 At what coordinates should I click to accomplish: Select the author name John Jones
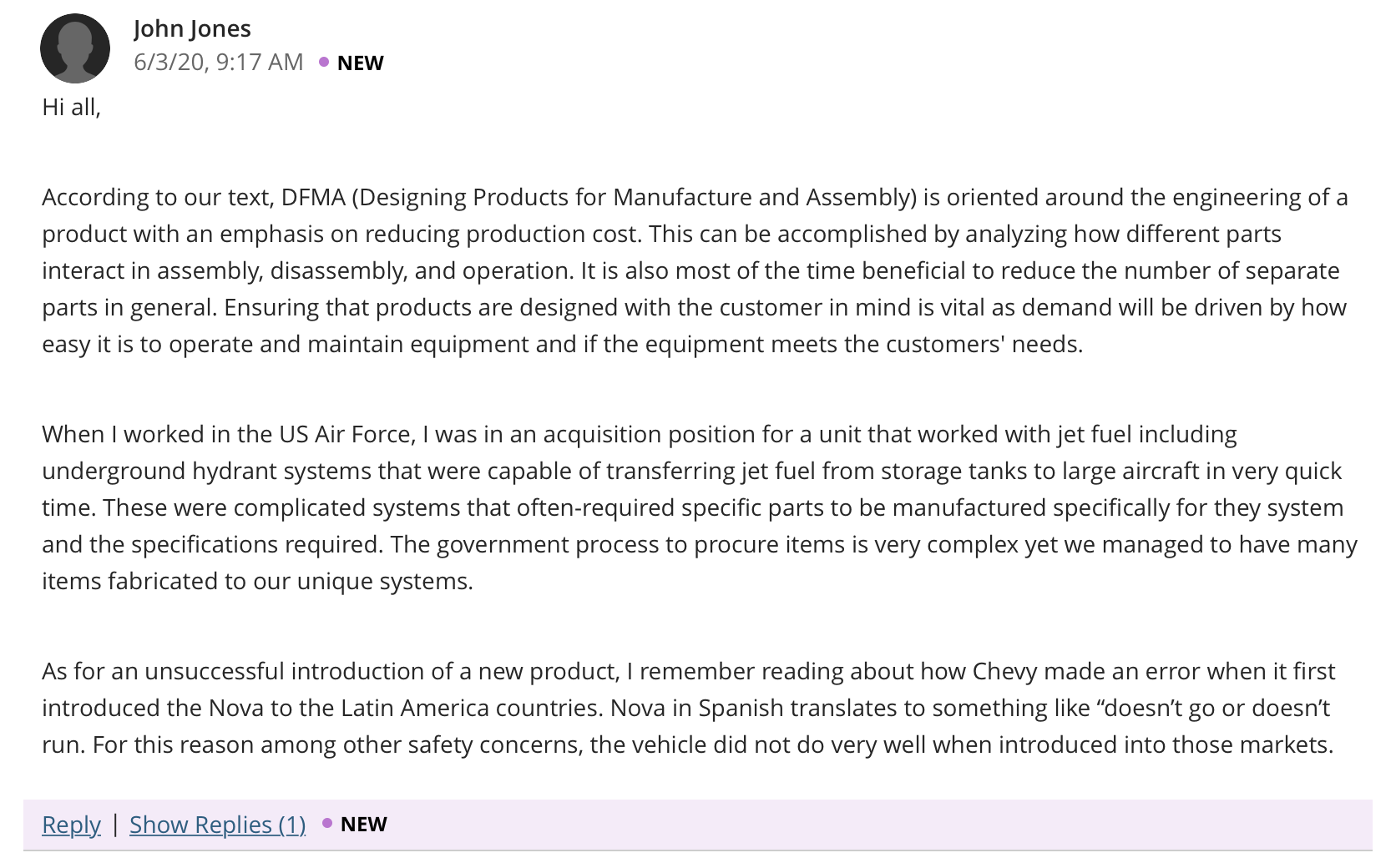coord(192,28)
